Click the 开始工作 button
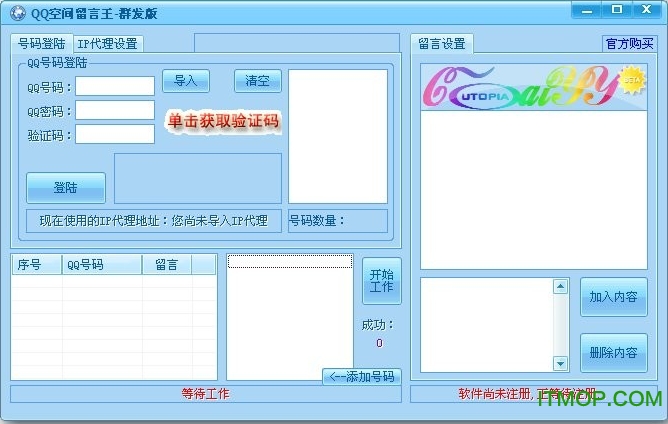The height and width of the screenshot is (424, 668). click(x=382, y=281)
